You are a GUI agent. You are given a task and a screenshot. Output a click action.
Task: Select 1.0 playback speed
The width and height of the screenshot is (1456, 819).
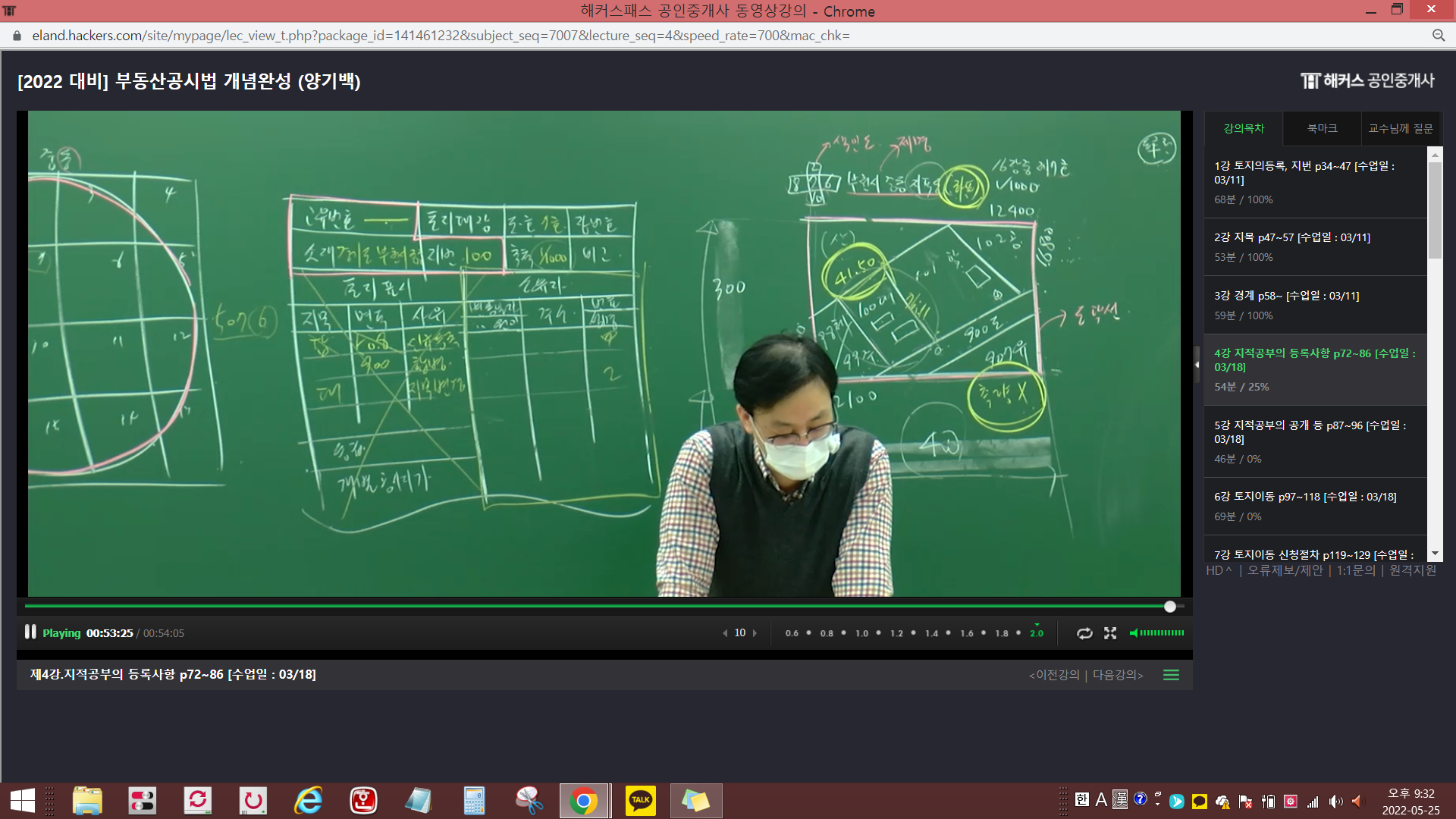coord(862,633)
